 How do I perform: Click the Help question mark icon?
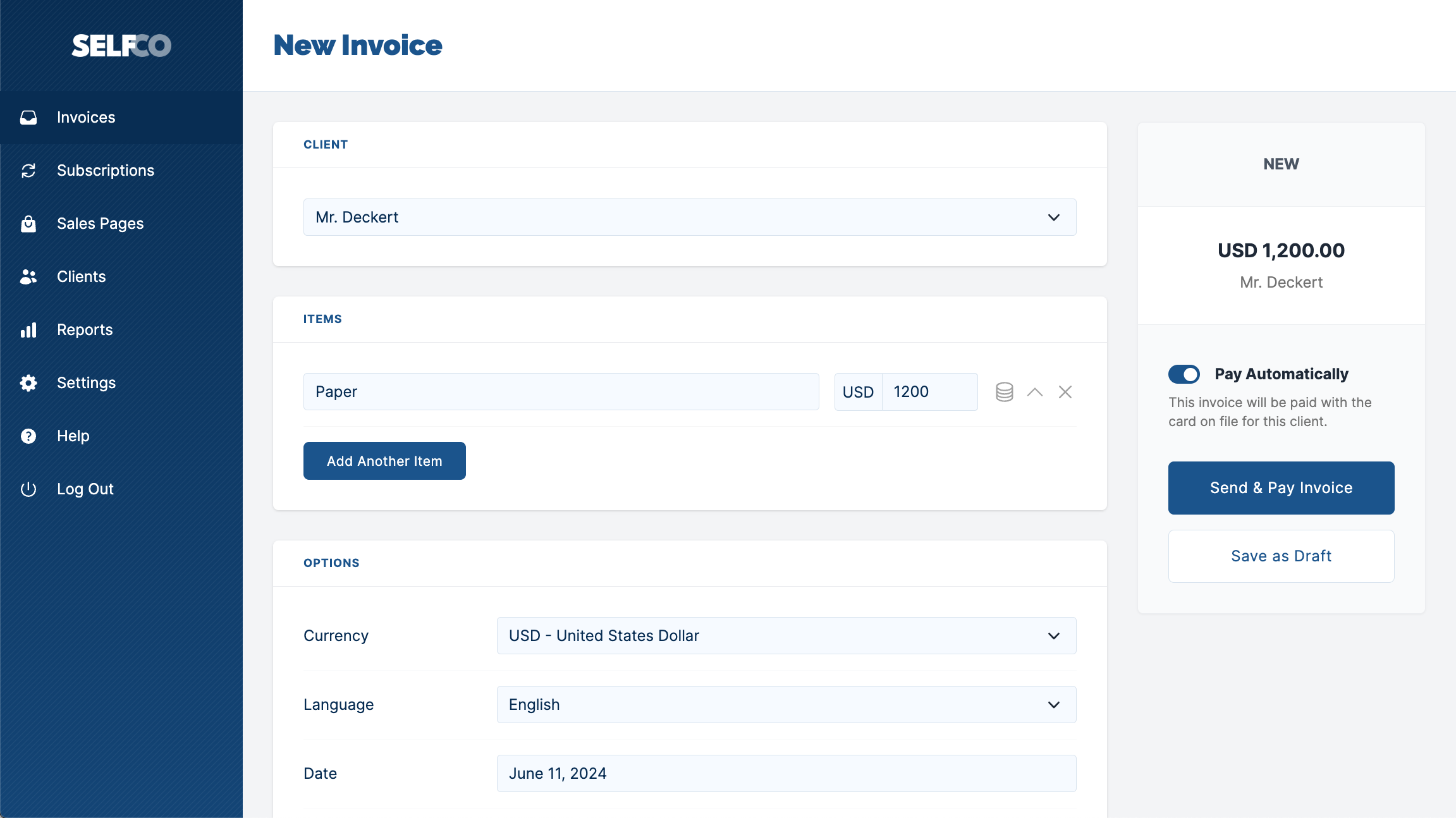28,435
